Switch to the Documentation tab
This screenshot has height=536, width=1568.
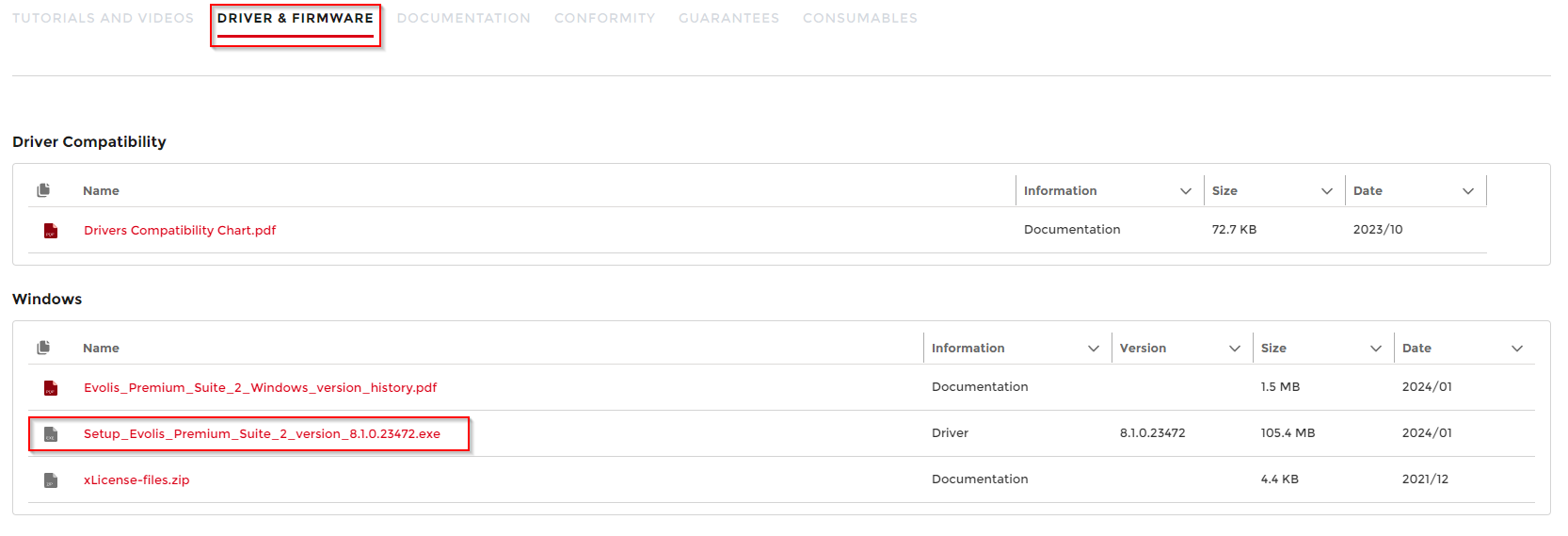click(464, 18)
